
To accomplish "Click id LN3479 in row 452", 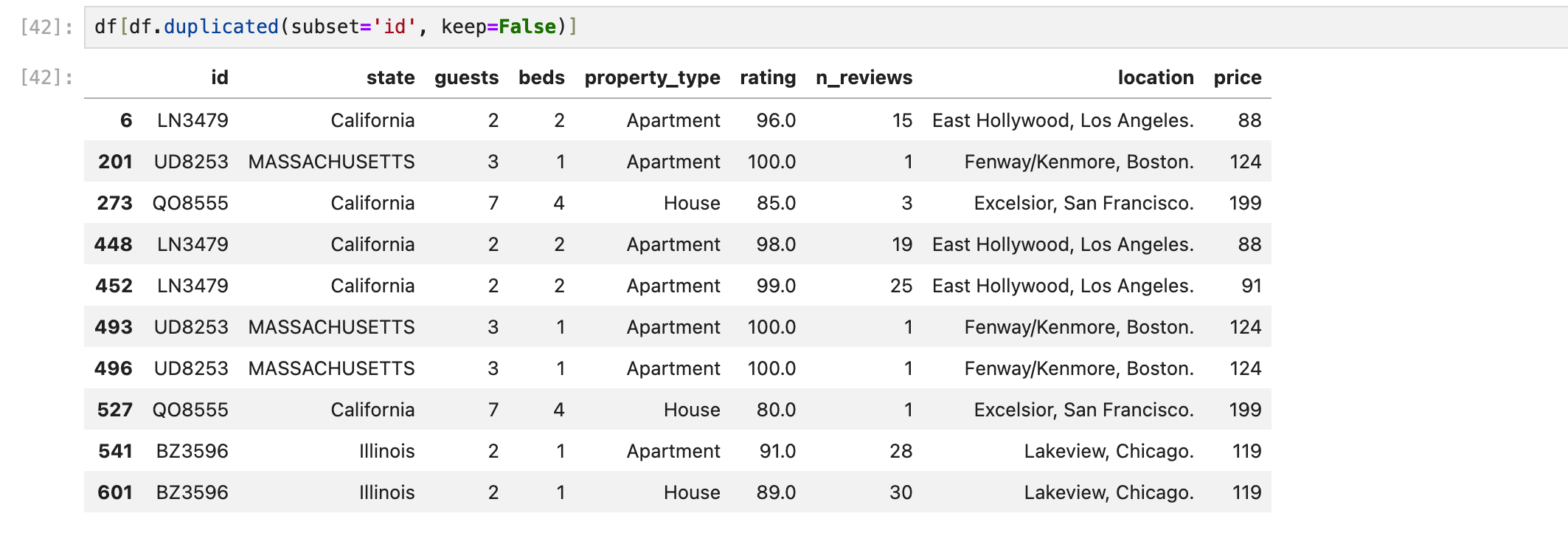I will coord(193,286).
